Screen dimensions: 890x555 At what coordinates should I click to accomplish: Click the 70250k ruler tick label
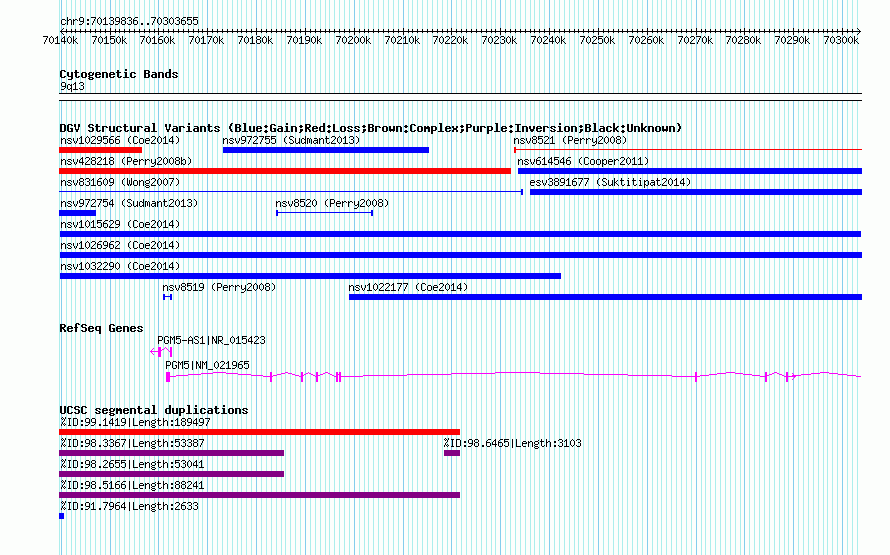tap(597, 40)
